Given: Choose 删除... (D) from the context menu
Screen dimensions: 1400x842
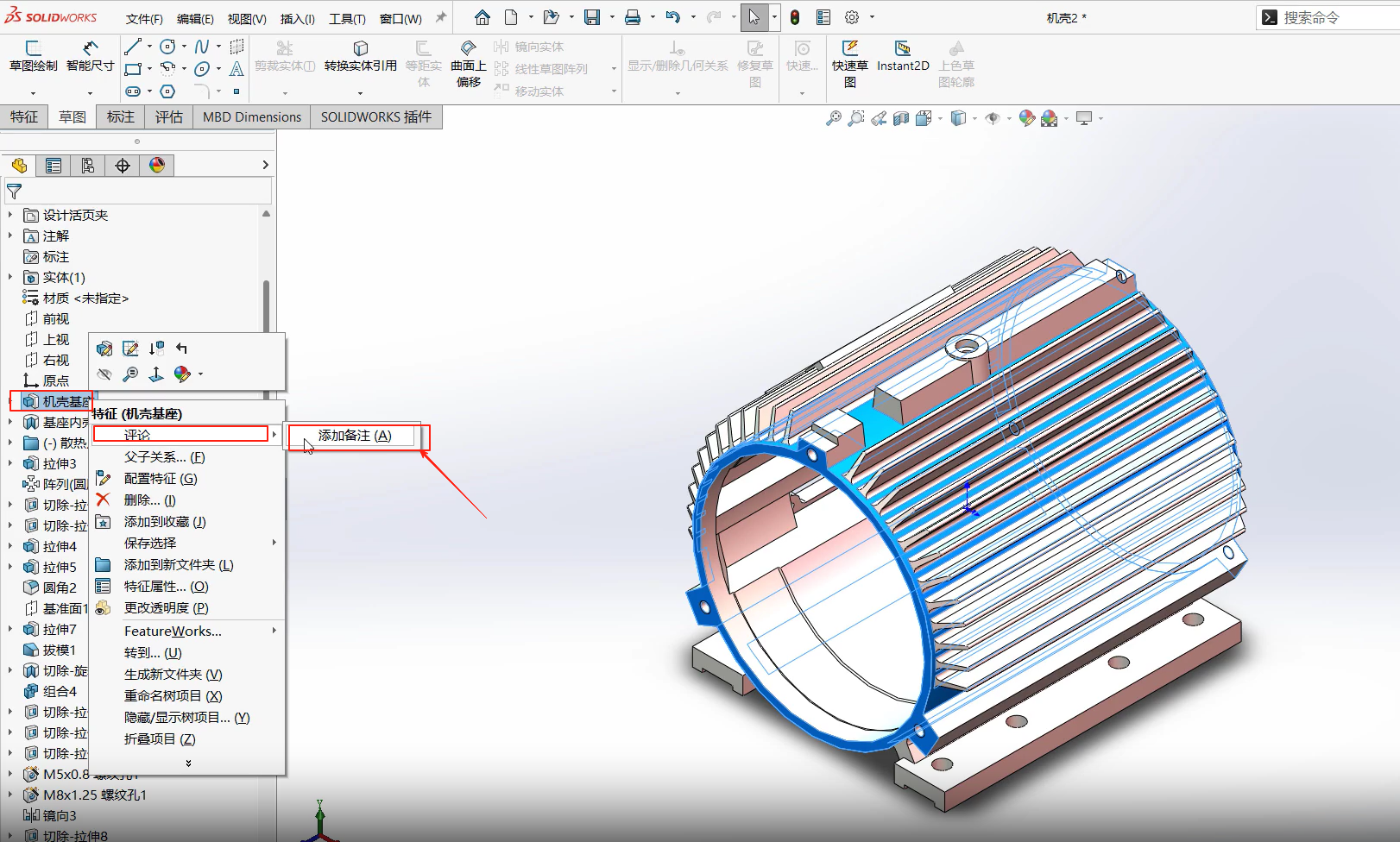Looking at the screenshot, I should (149, 500).
